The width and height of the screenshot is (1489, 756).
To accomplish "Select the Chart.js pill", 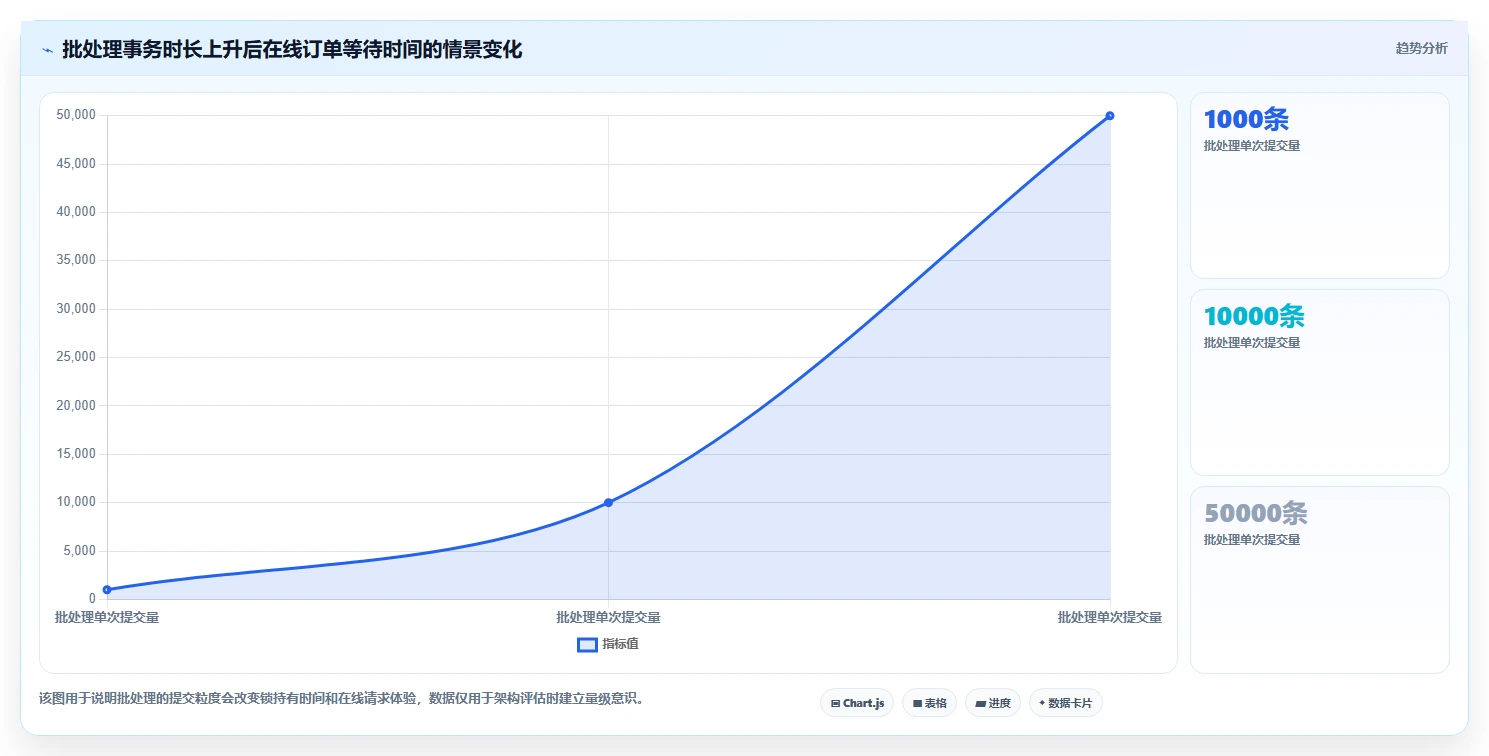I will [857, 703].
